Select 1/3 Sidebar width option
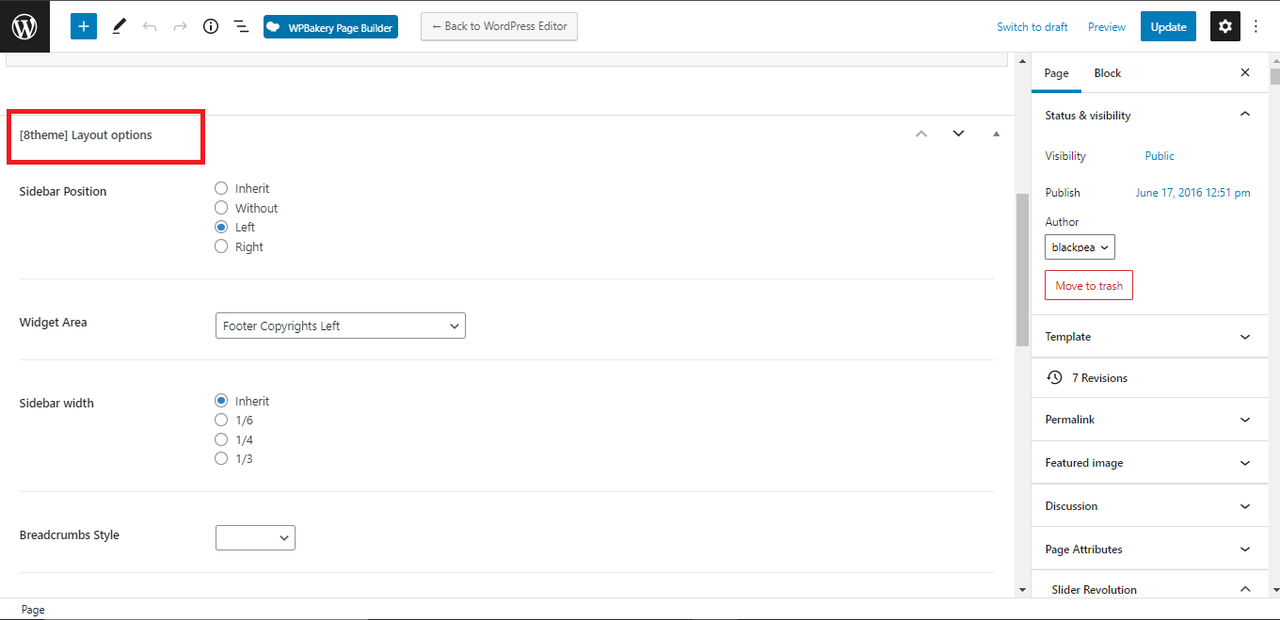1280x620 pixels. coord(222,459)
